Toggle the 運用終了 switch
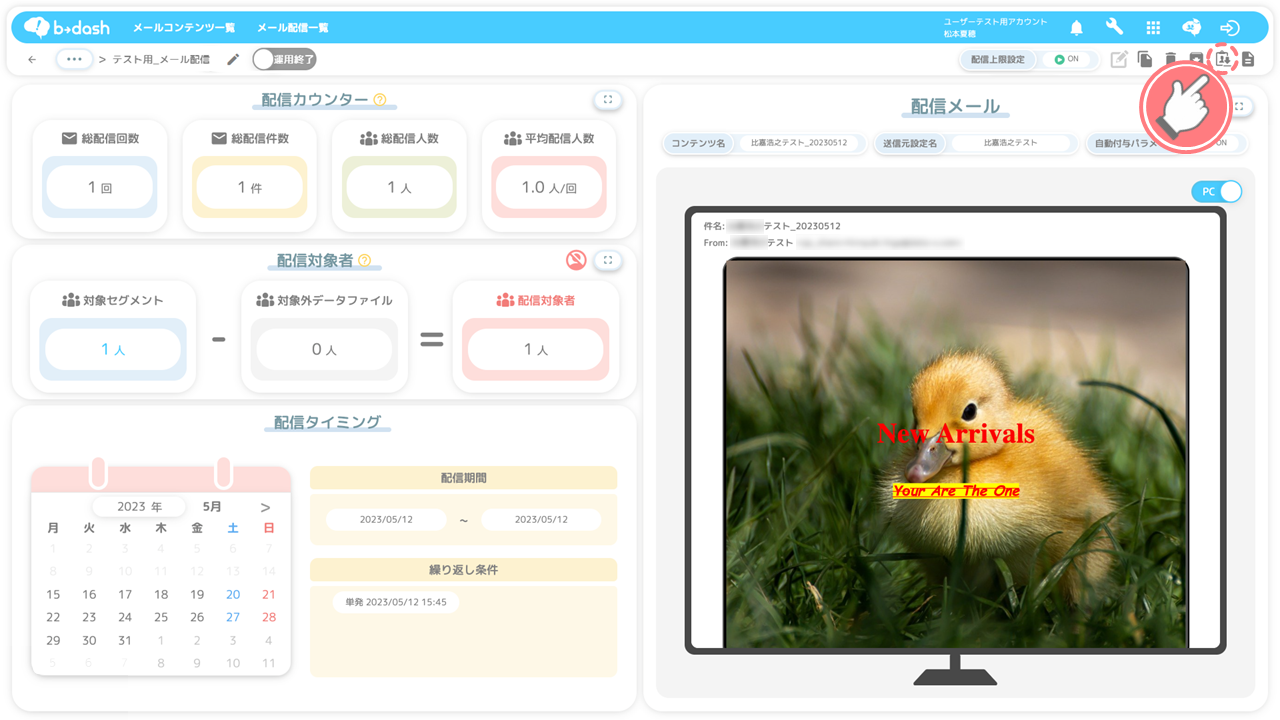1280x720 pixels. coord(285,59)
